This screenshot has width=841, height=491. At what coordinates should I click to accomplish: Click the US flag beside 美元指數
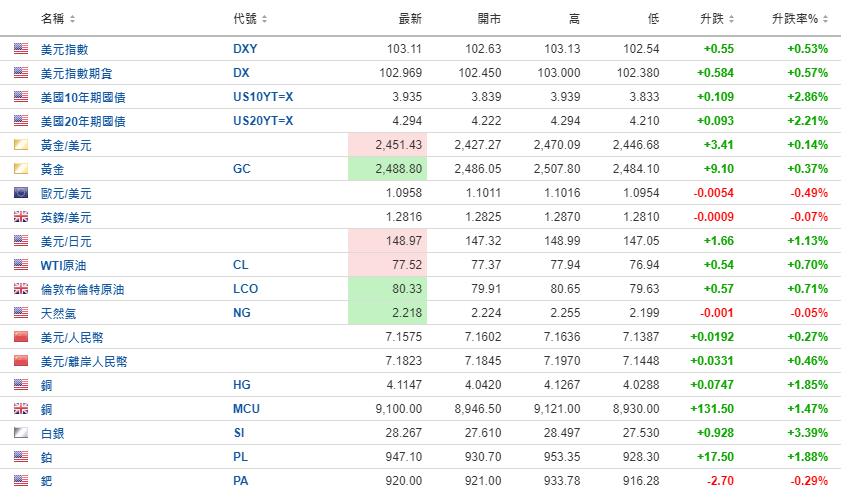[x=21, y=49]
